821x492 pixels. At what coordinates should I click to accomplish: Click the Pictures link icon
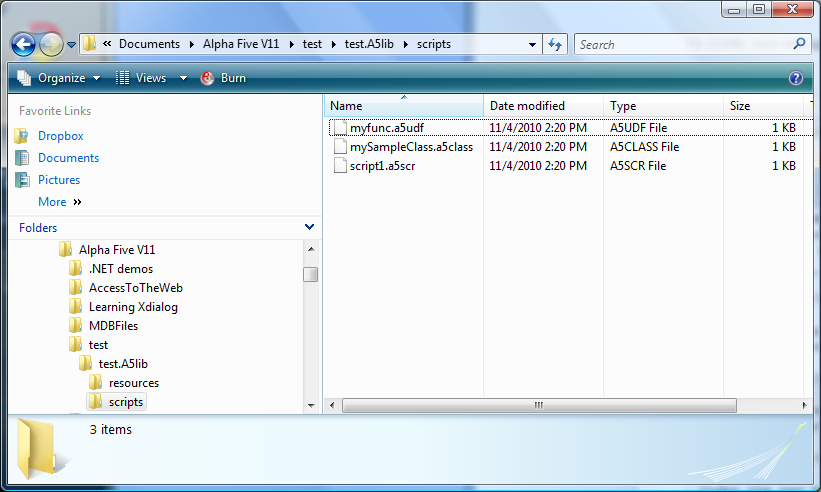[x=22, y=180]
